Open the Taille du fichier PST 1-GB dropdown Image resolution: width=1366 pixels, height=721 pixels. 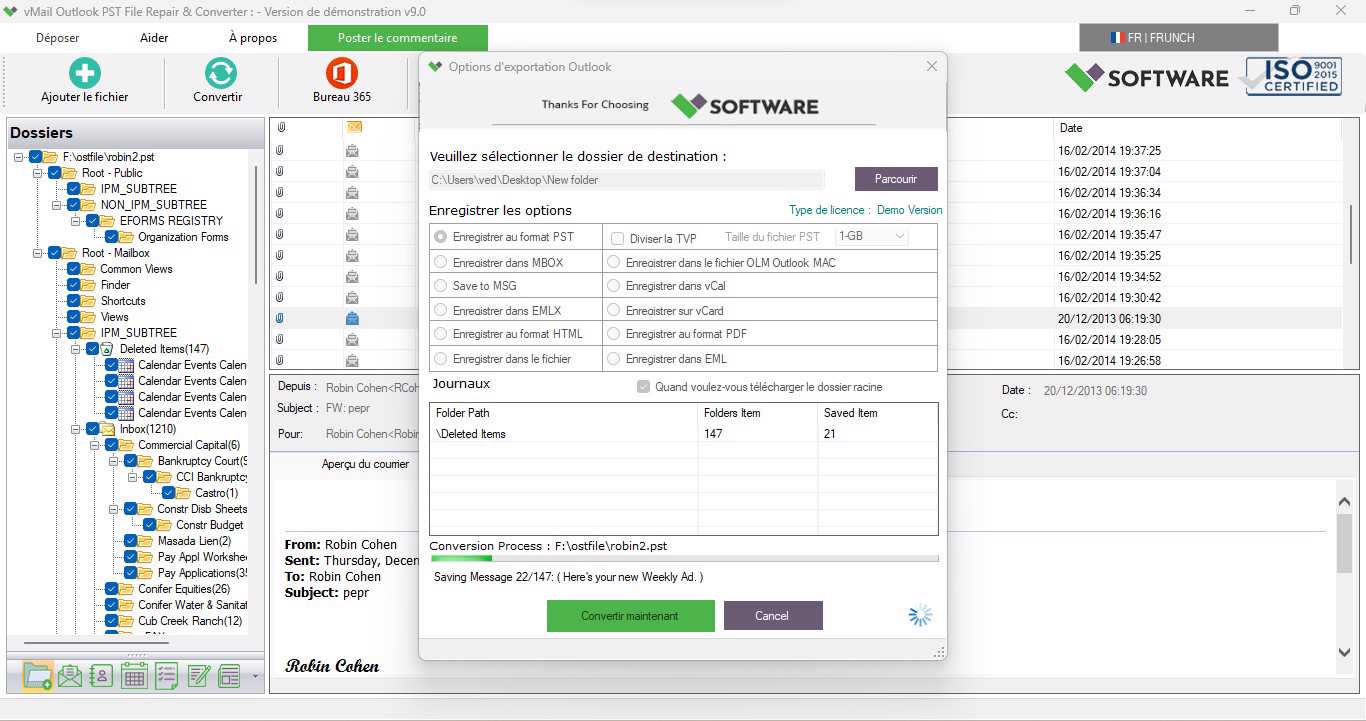(871, 236)
